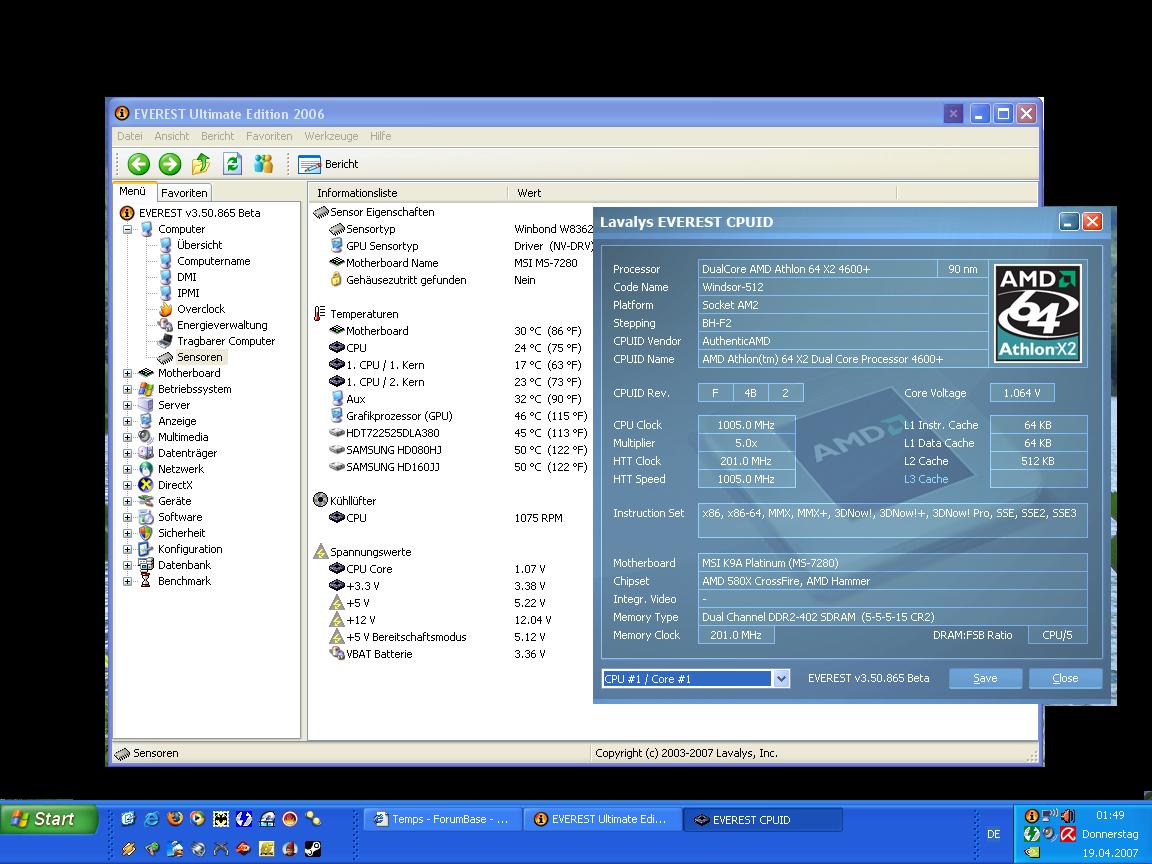The height and width of the screenshot is (864, 1152).
Task: Switch to EVEREST CPUID taskbar button
Action: point(763,819)
